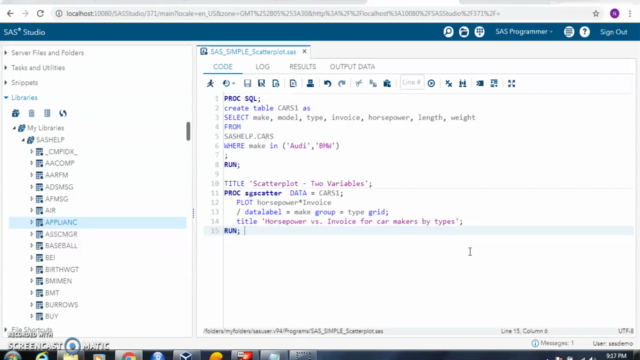This screenshot has height=360, width=640.
Task: Select the _CMPIDX_ table
Action: tap(61, 151)
